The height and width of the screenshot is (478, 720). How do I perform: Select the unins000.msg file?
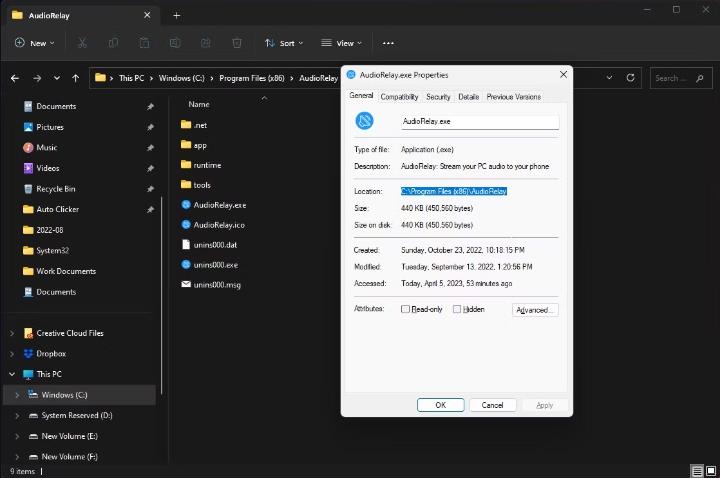coord(211,285)
